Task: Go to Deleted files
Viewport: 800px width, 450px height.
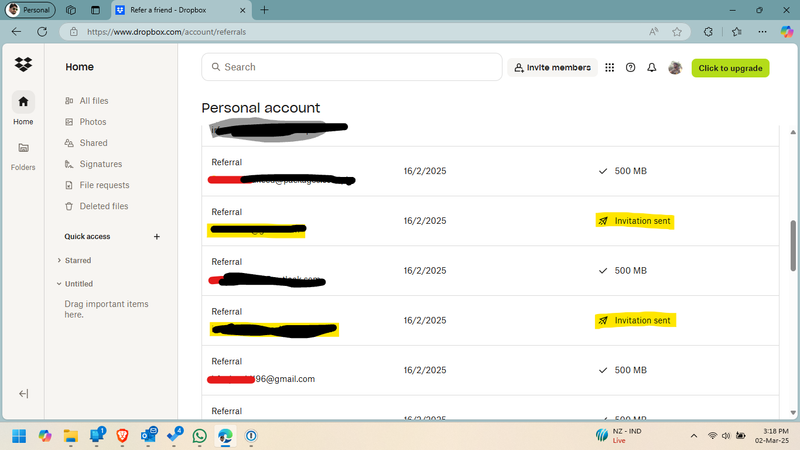Action: (103, 206)
